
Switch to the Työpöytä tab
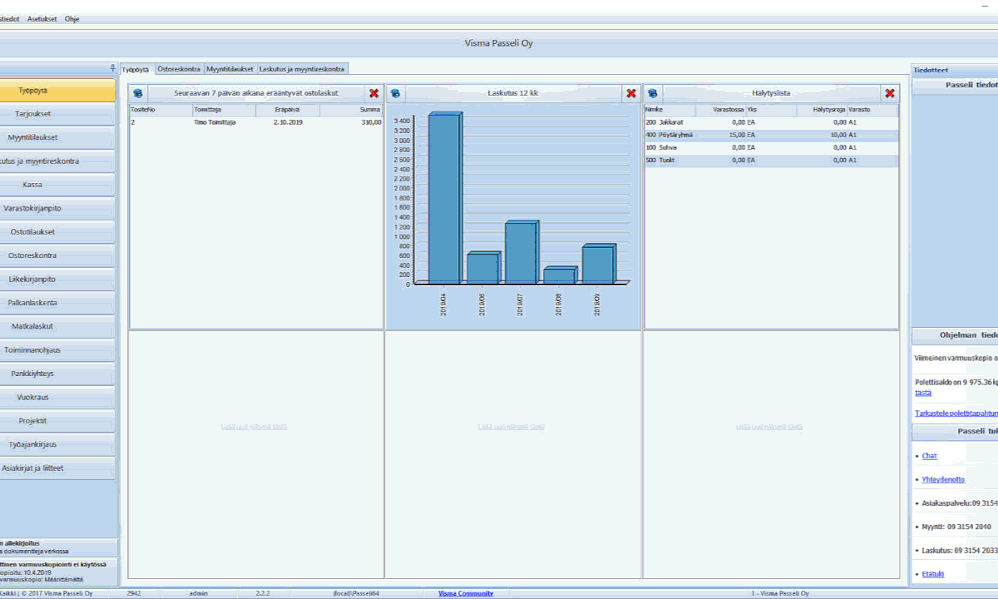[136, 69]
